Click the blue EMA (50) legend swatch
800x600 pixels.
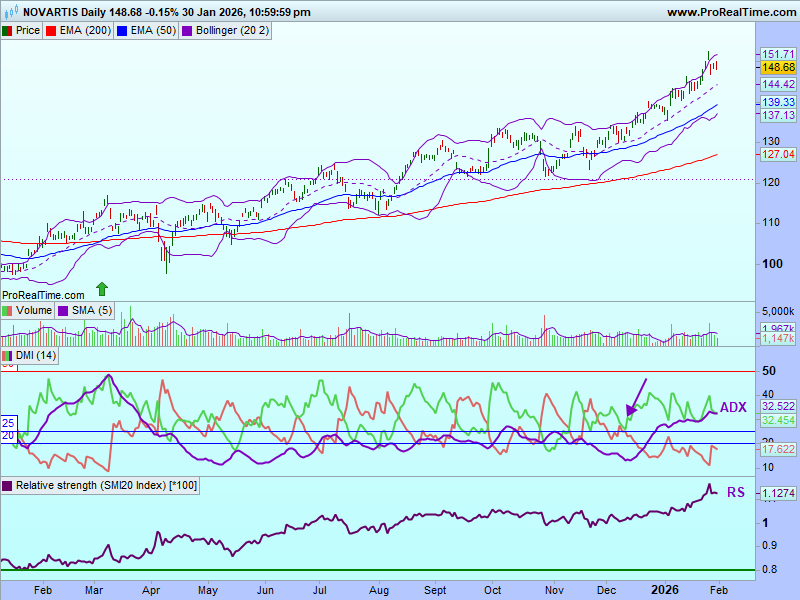click(121, 31)
